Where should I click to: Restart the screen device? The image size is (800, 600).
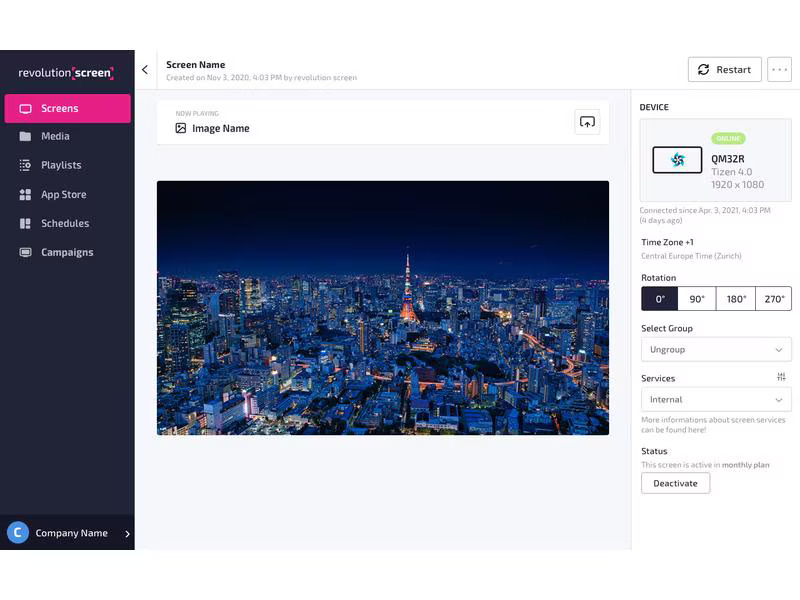tap(724, 69)
